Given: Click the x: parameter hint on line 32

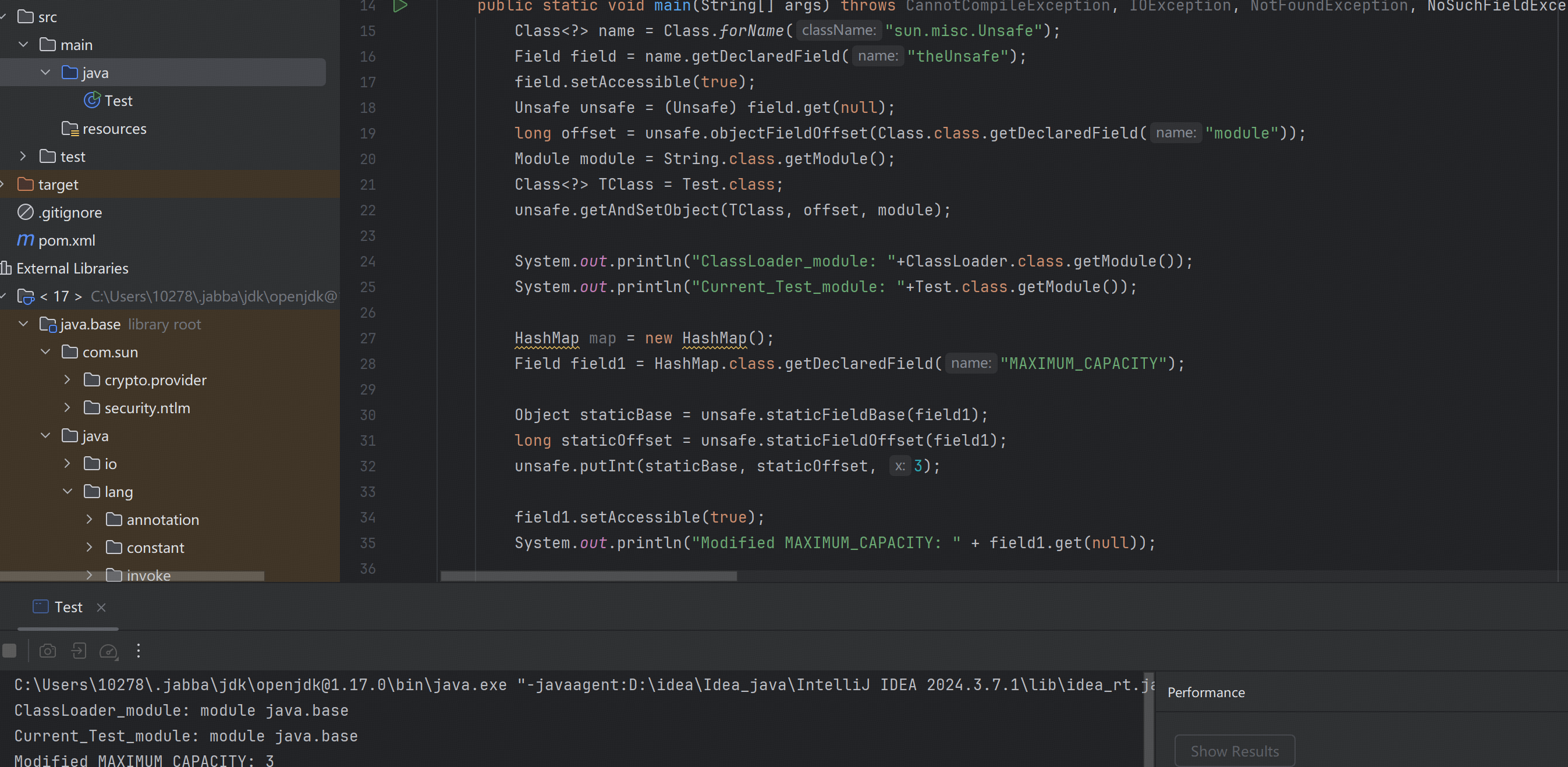Looking at the screenshot, I should click(x=900, y=466).
